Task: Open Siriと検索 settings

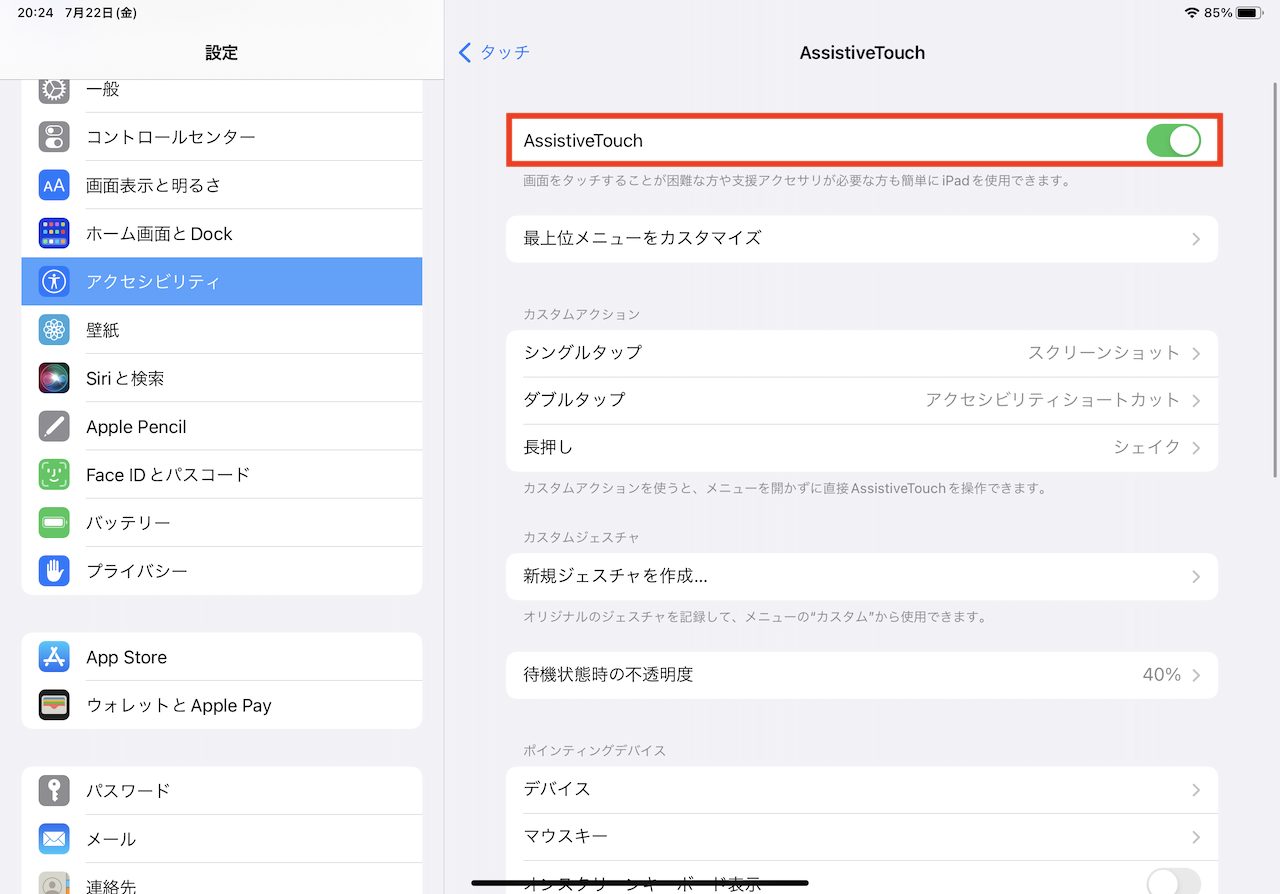Action: click(x=222, y=378)
